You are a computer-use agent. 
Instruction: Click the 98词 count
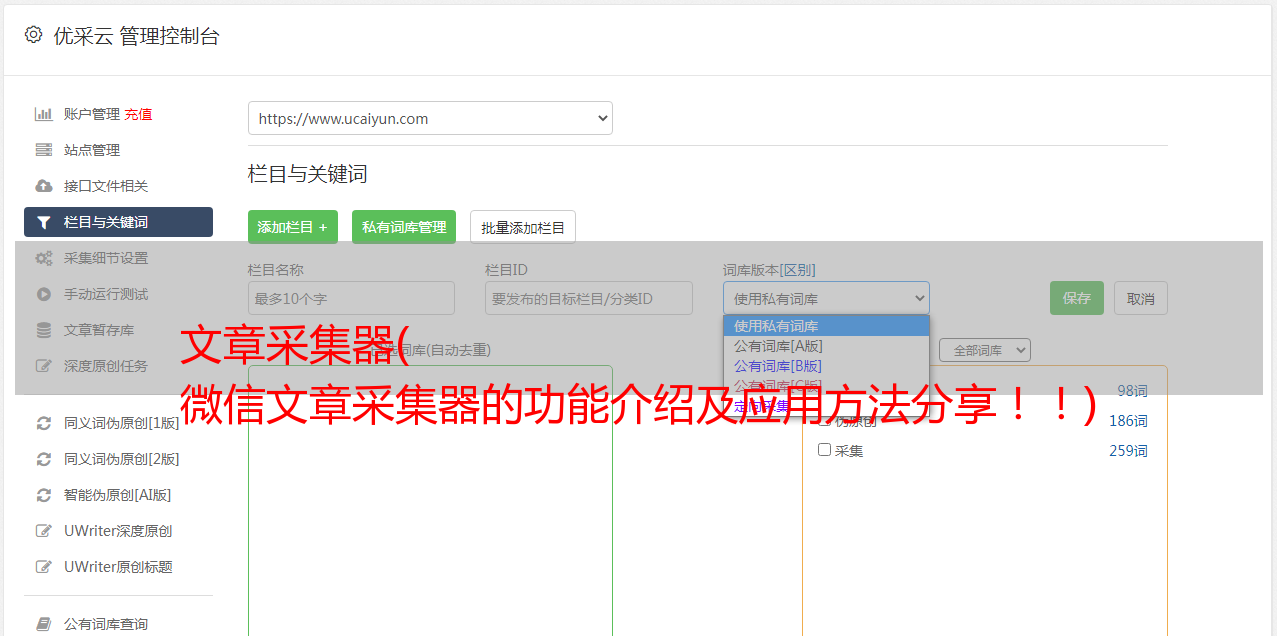pos(1132,391)
